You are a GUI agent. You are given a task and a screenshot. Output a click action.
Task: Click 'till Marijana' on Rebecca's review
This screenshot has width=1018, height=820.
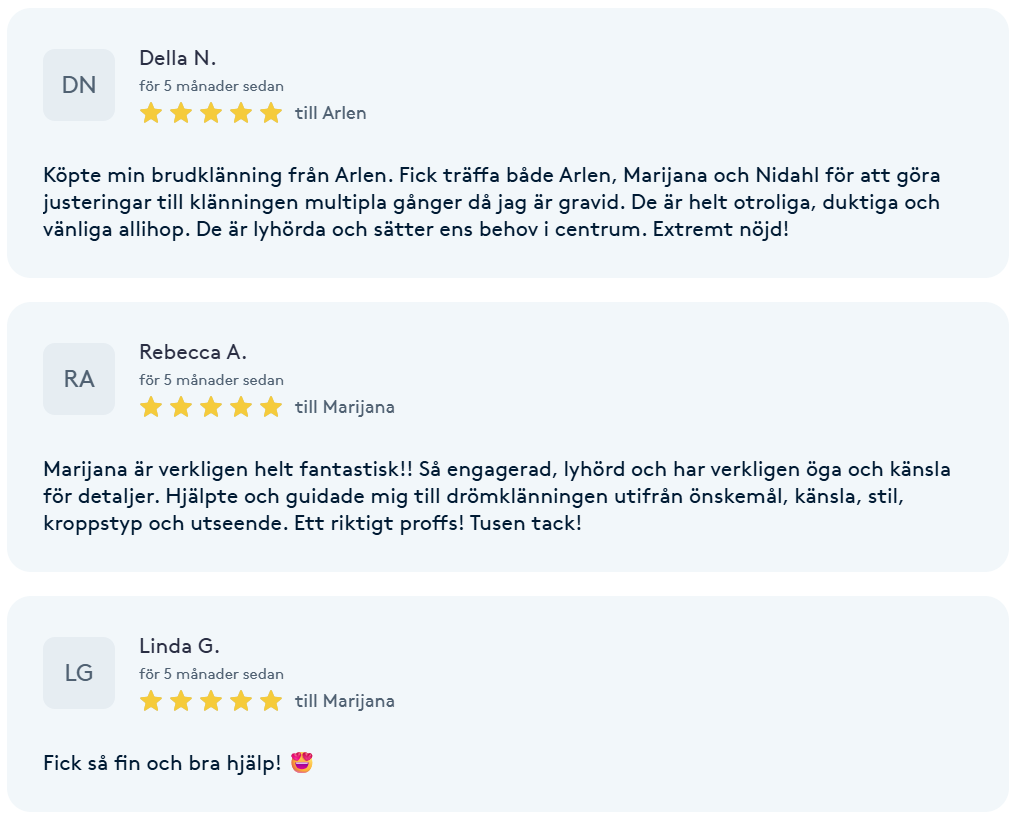(x=345, y=407)
